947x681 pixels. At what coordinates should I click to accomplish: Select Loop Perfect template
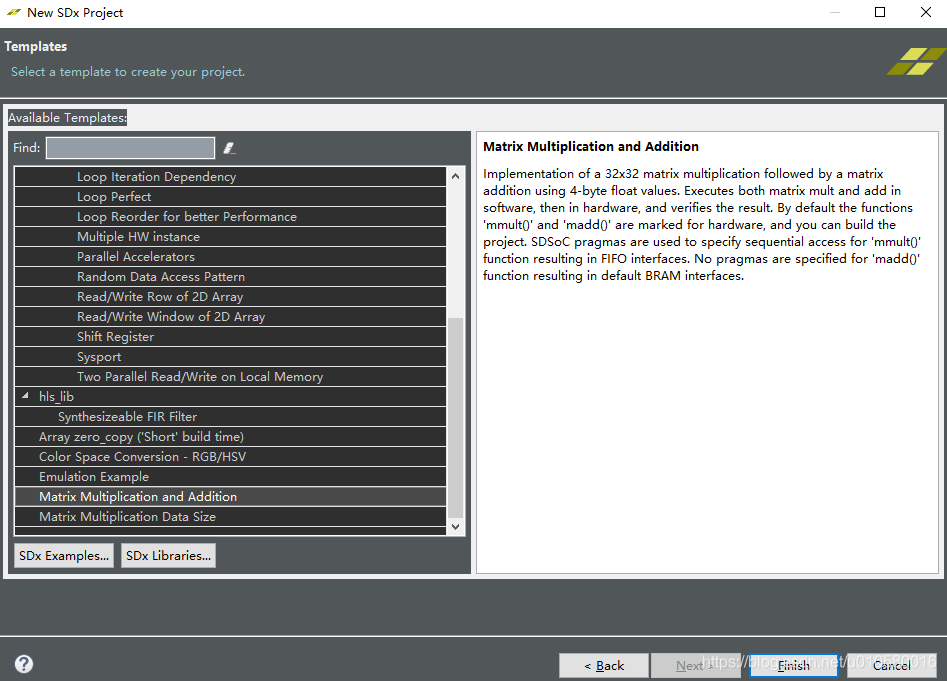230,196
